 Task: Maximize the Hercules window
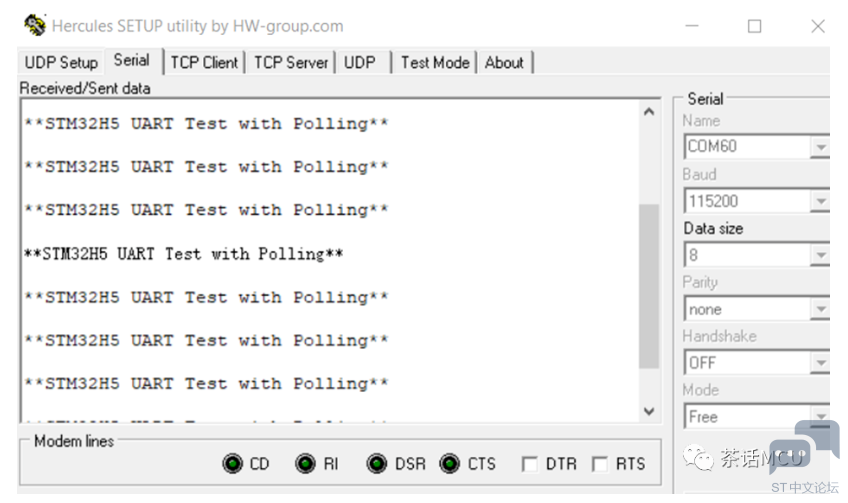754,26
